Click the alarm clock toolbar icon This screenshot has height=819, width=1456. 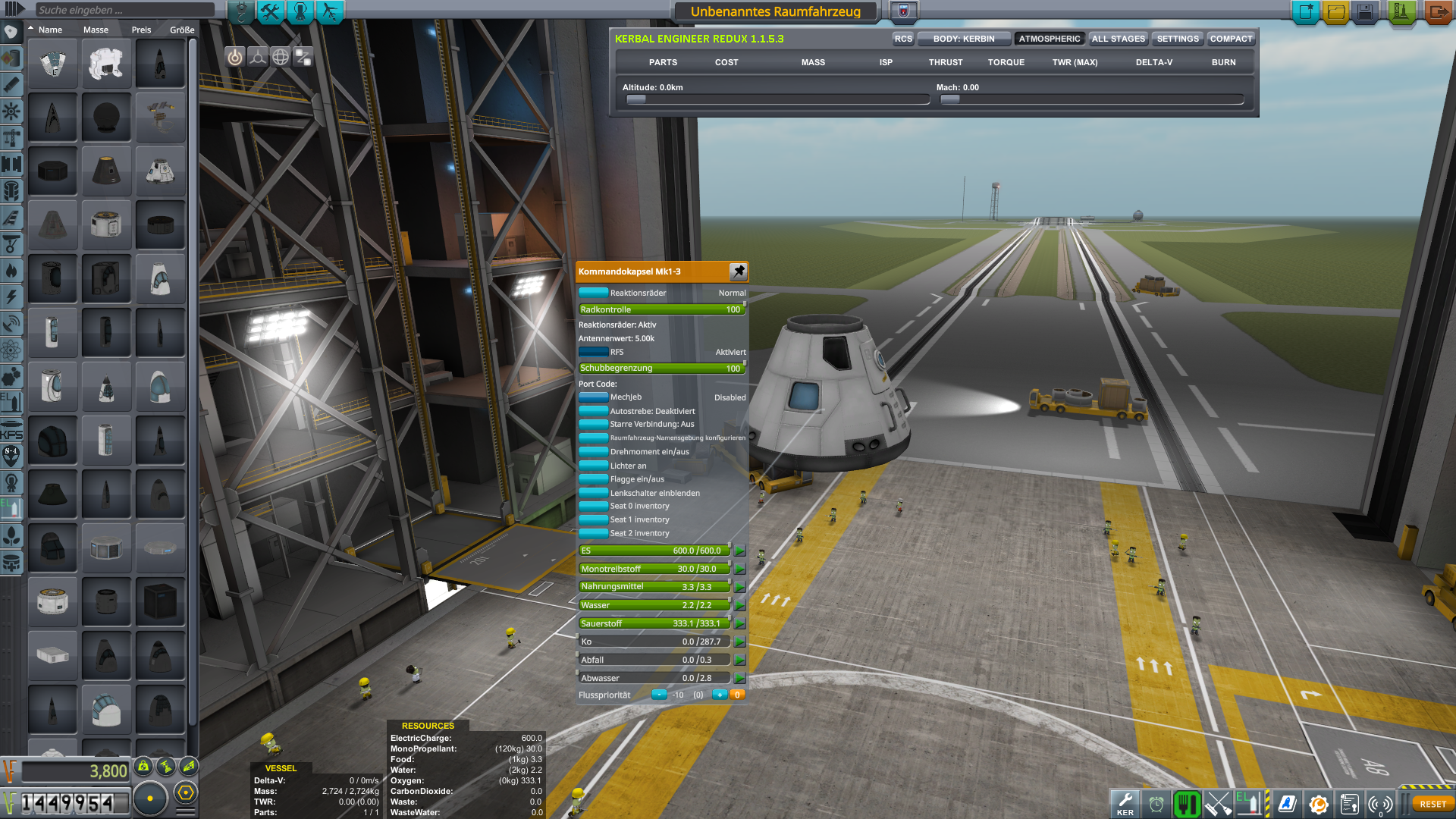pyautogui.click(x=1156, y=804)
